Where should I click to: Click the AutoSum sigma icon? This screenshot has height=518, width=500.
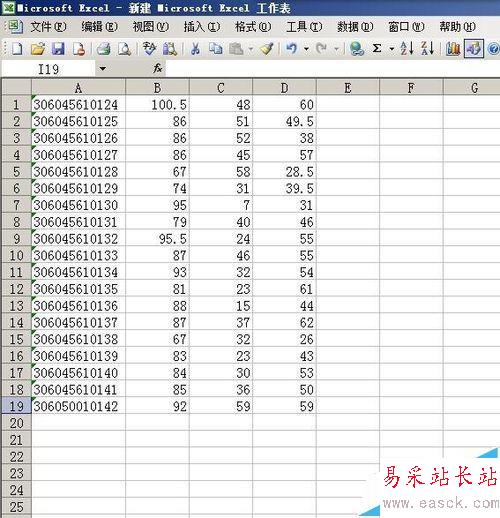coord(377,49)
